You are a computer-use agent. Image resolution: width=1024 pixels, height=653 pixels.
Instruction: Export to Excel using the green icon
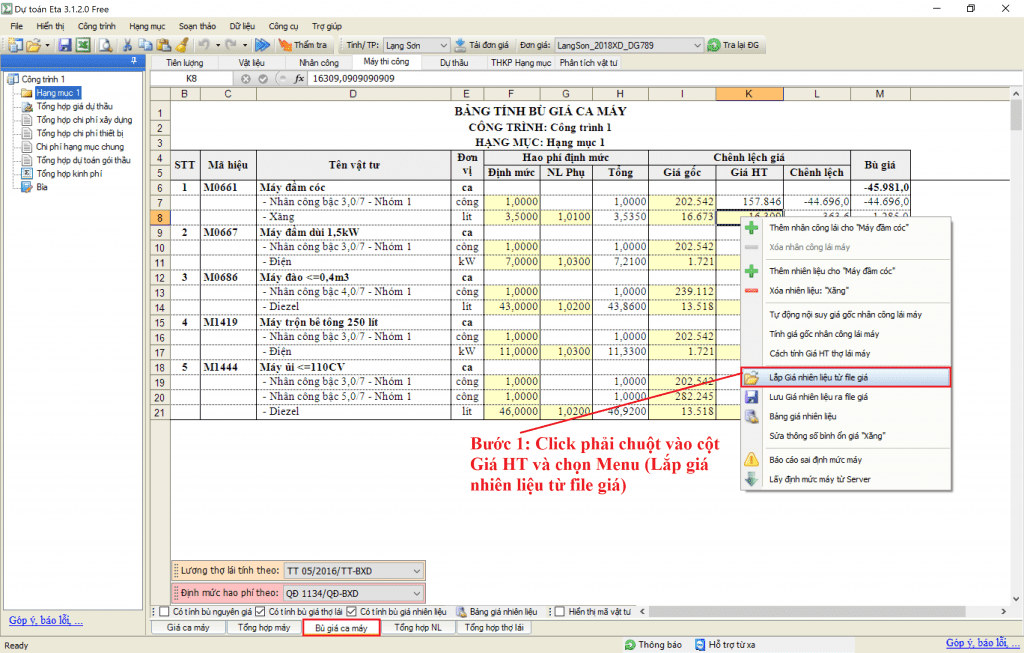83,45
